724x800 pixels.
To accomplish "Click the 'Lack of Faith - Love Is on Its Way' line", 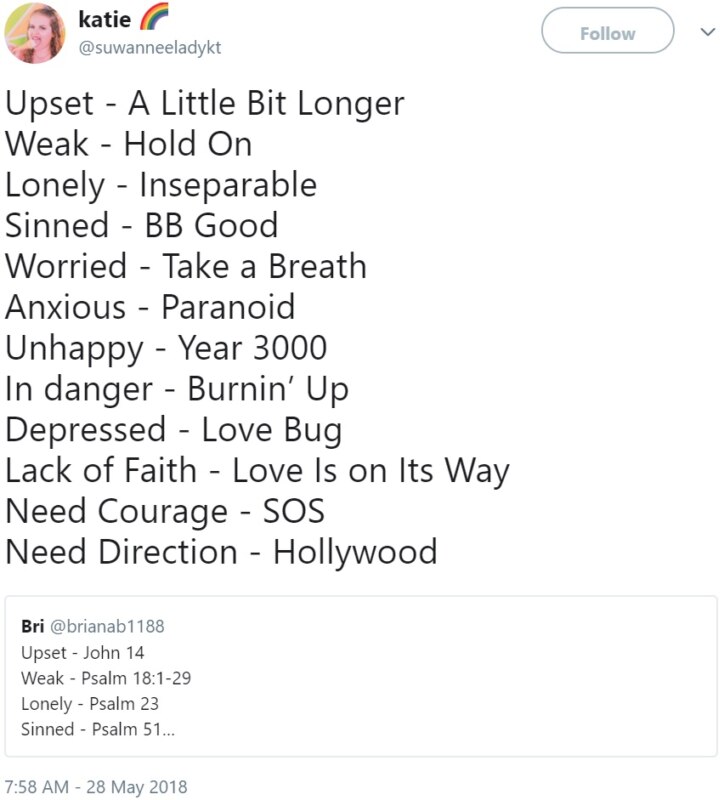I will [x=257, y=471].
